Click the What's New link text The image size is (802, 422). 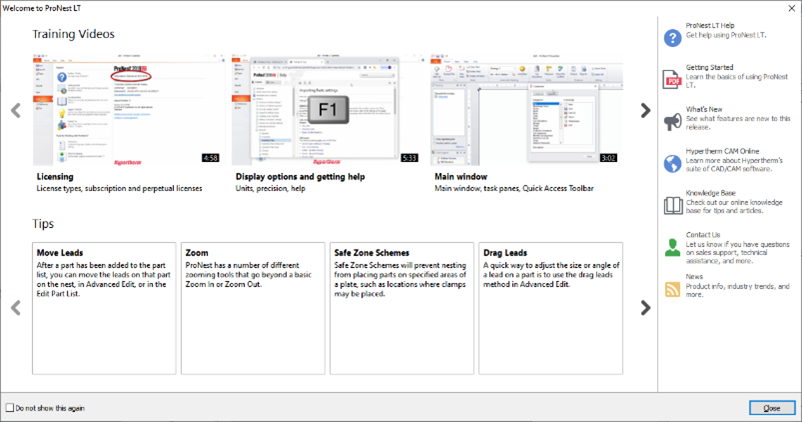[x=704, y=109]
